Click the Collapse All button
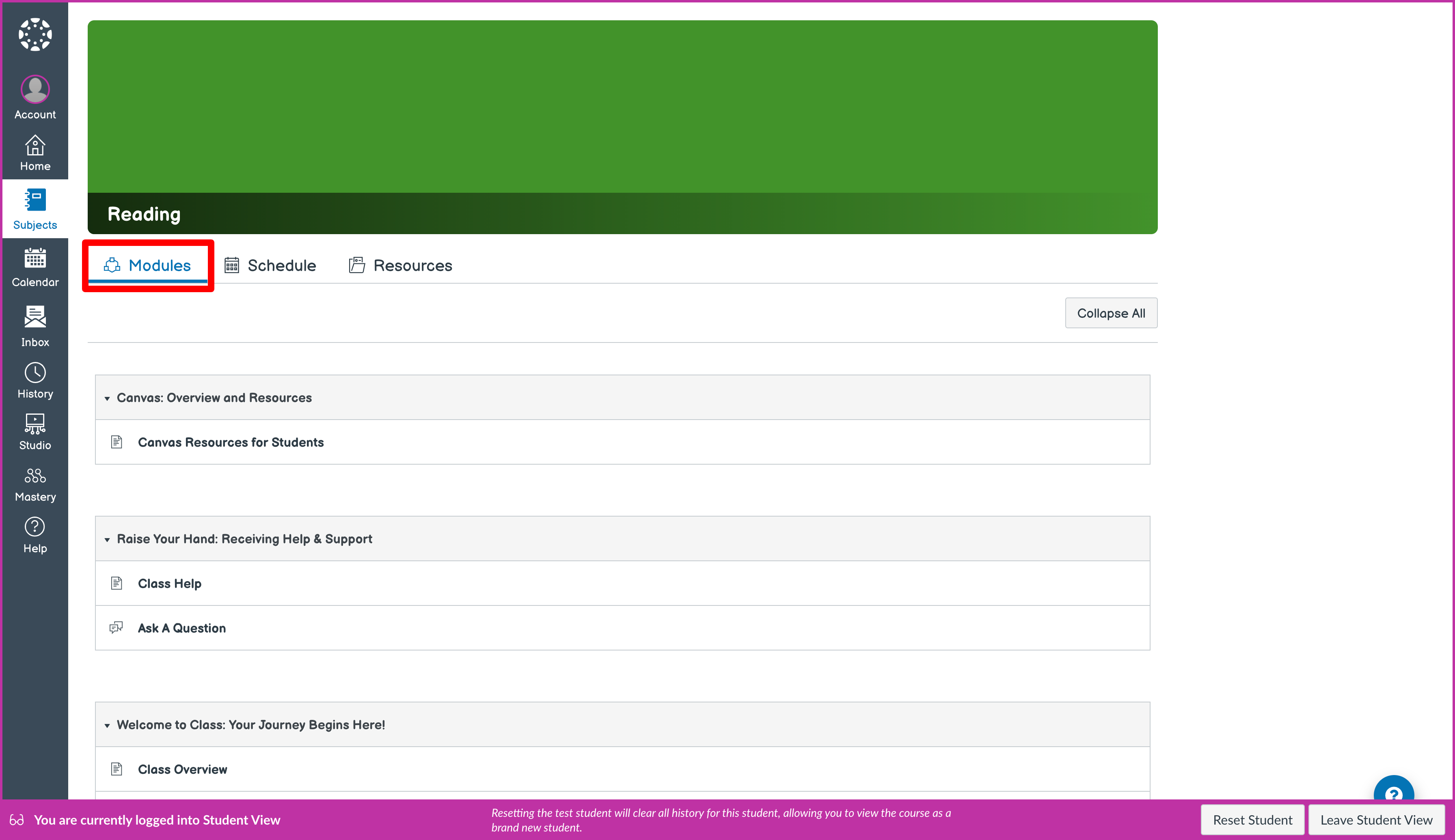The image size is (1455, 840). [x=1111, y=313]
